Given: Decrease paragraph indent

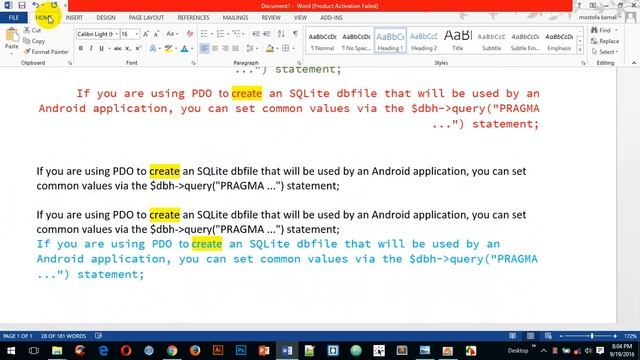Looking at the screenshot, I should pos(256,34).
